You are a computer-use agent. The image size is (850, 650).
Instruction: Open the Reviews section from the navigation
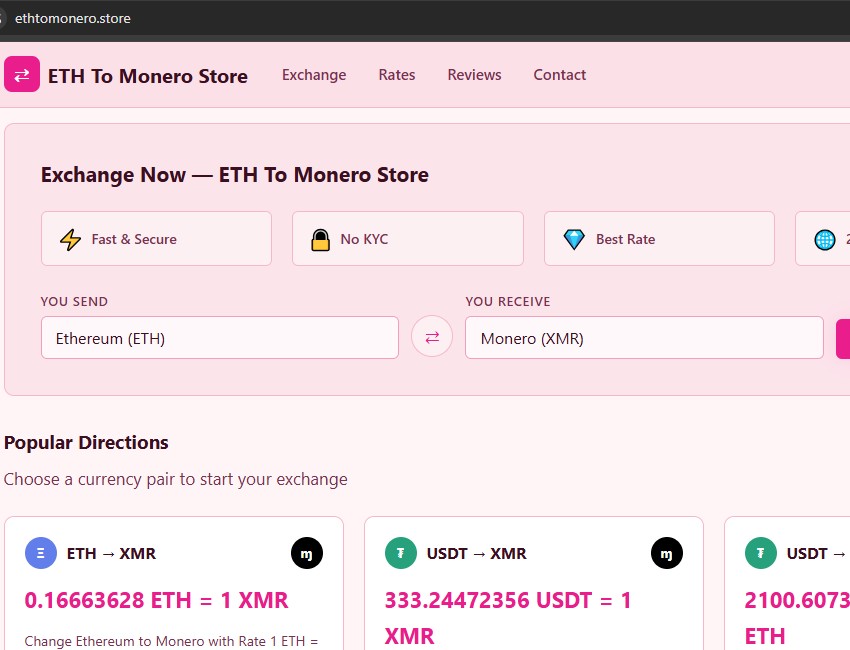(x=474, y=75)
